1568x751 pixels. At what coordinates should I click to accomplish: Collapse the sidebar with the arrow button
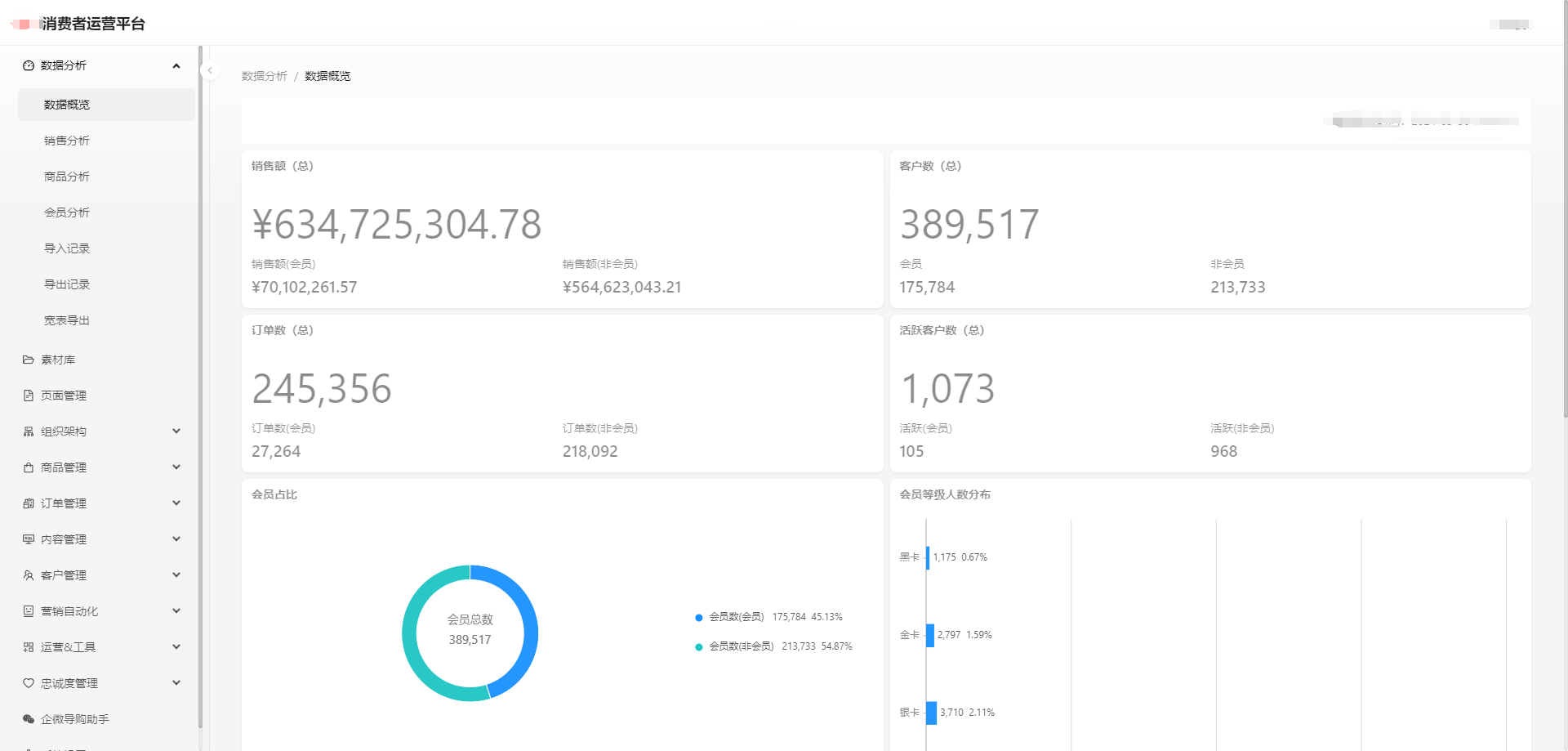(x=210, y=70)
